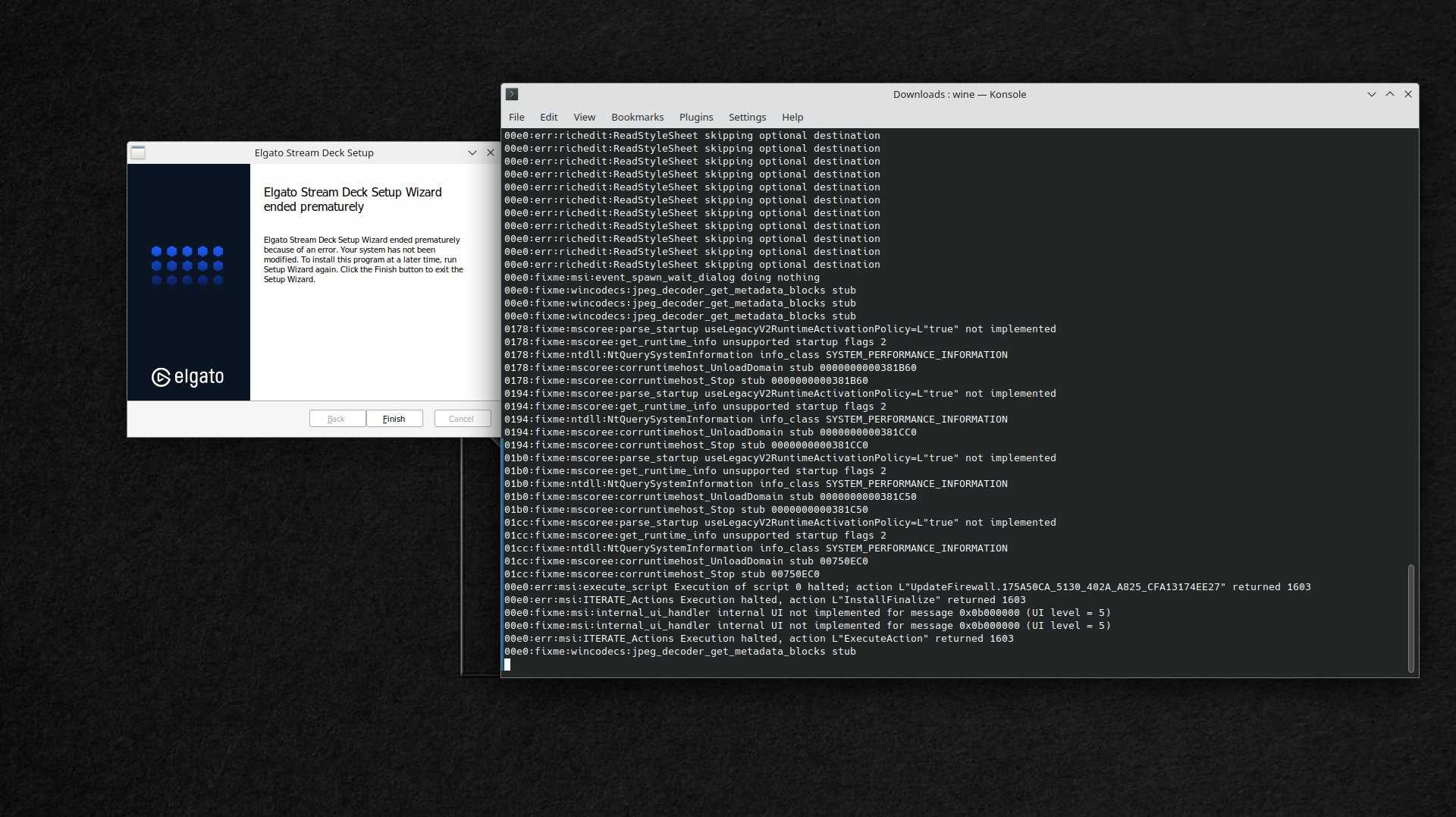Open the Plugins menu in Konsole
Screen dimensions: 1456x817
pos(696,117)
